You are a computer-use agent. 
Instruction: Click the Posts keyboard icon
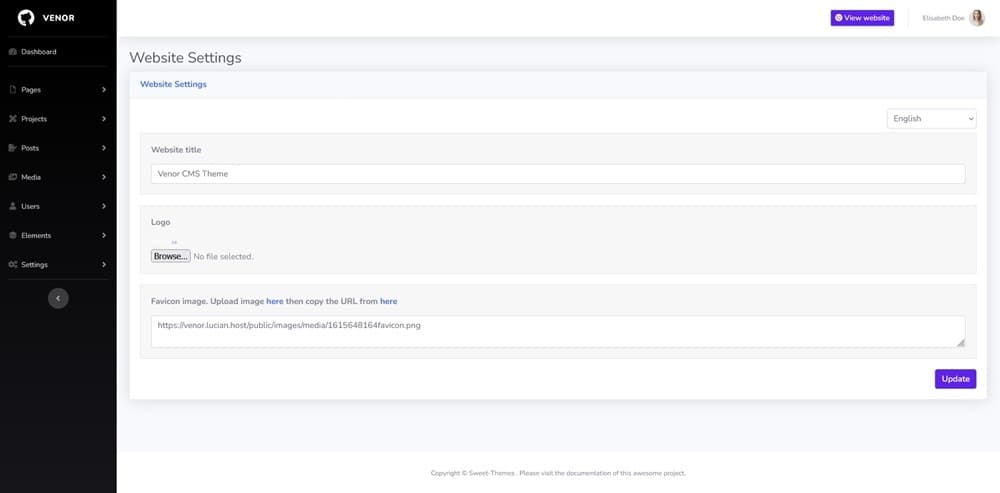click(12, 148)
